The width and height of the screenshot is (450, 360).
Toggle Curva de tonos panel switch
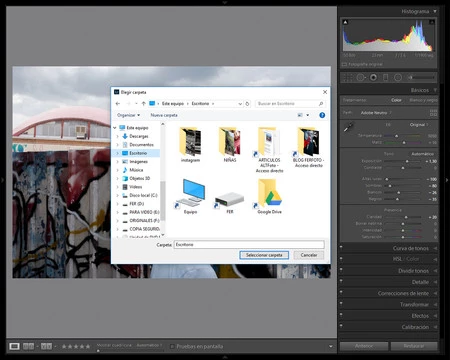pyautogui.click(x=341, y=247)
